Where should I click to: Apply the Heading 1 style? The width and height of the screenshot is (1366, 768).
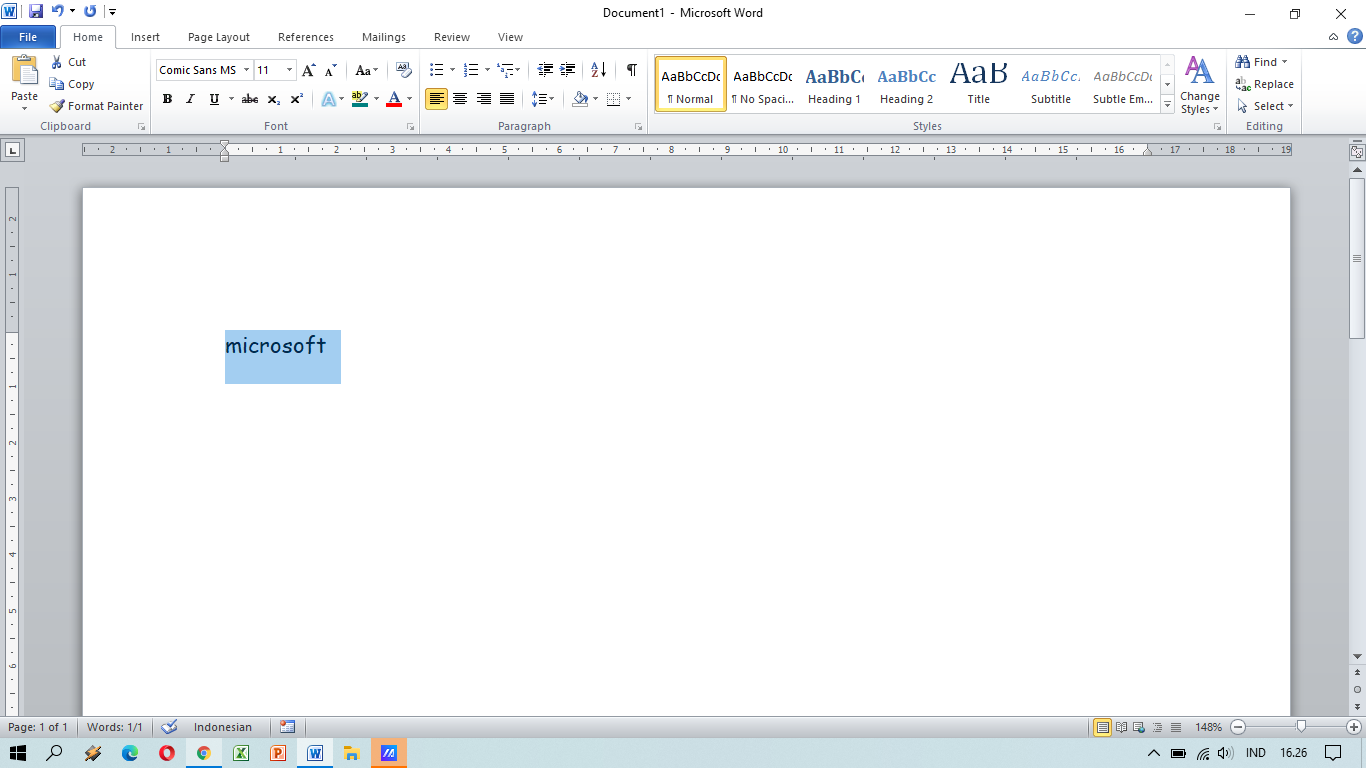[834, 84]
